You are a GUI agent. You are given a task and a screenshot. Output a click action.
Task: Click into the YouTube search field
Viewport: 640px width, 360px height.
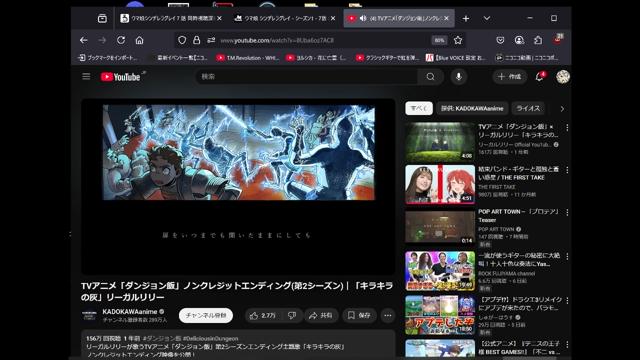tap(307, 77)
